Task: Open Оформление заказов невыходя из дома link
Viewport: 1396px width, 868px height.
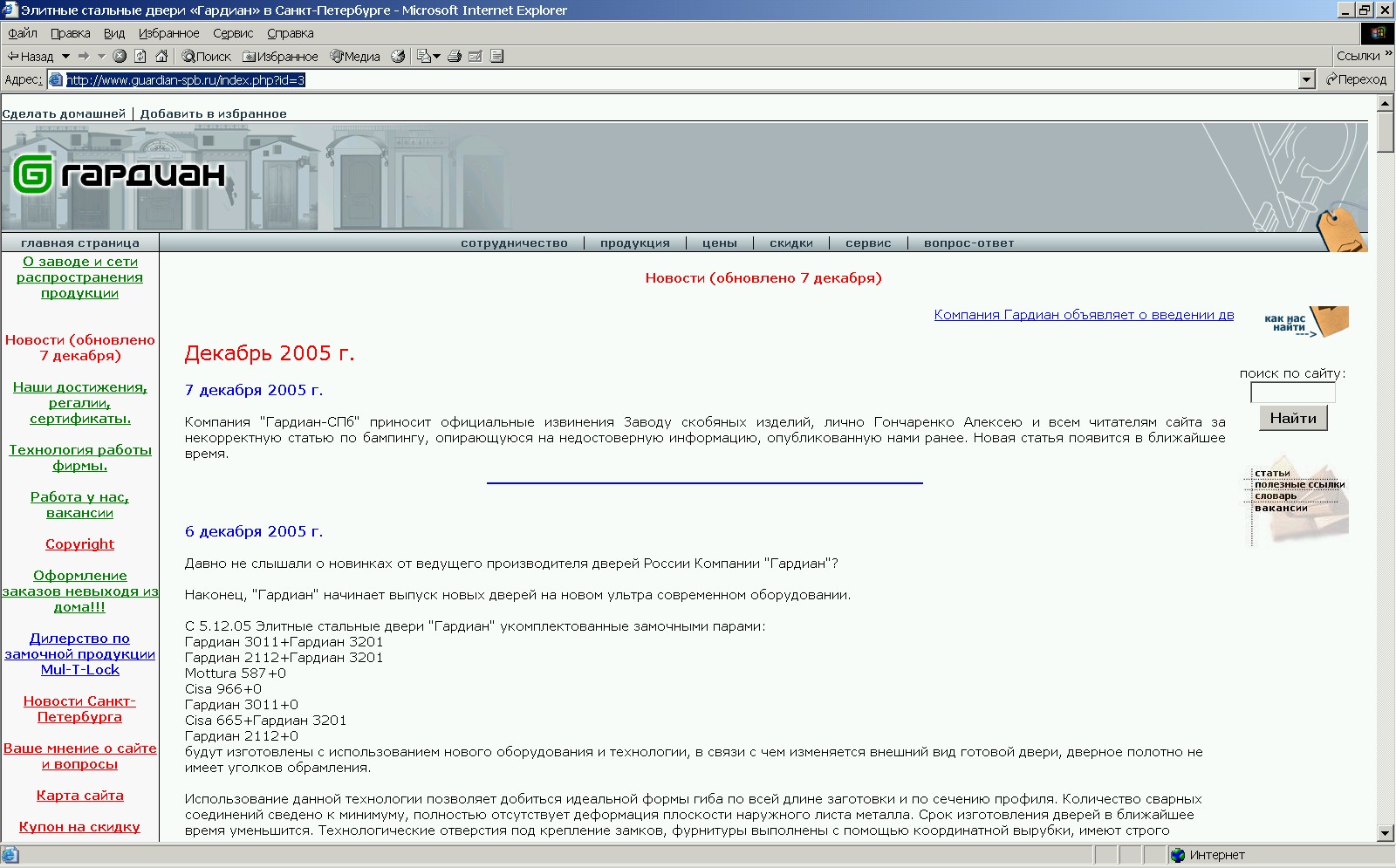Action: pos(79,591)
